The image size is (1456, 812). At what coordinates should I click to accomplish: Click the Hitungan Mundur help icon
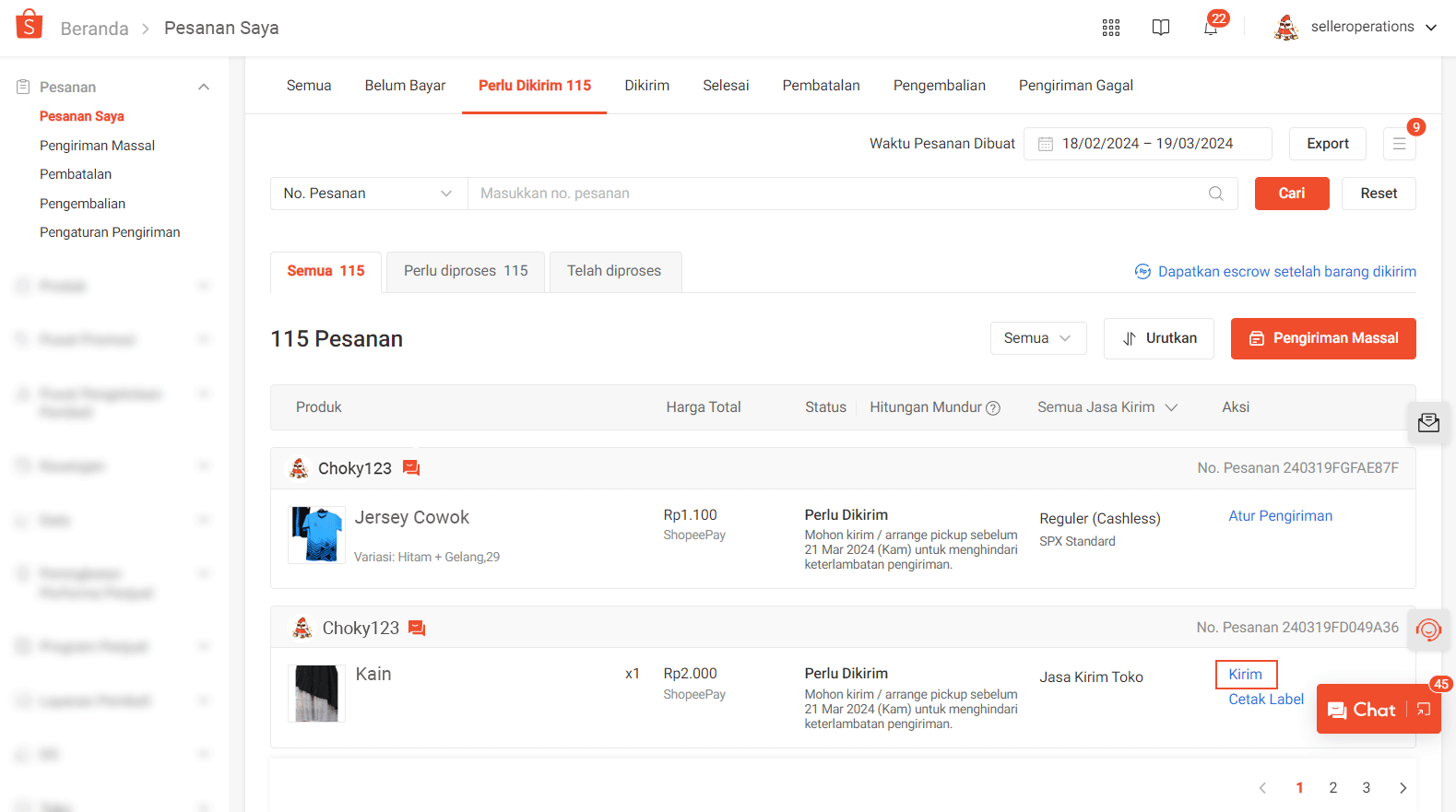(993, 408)
